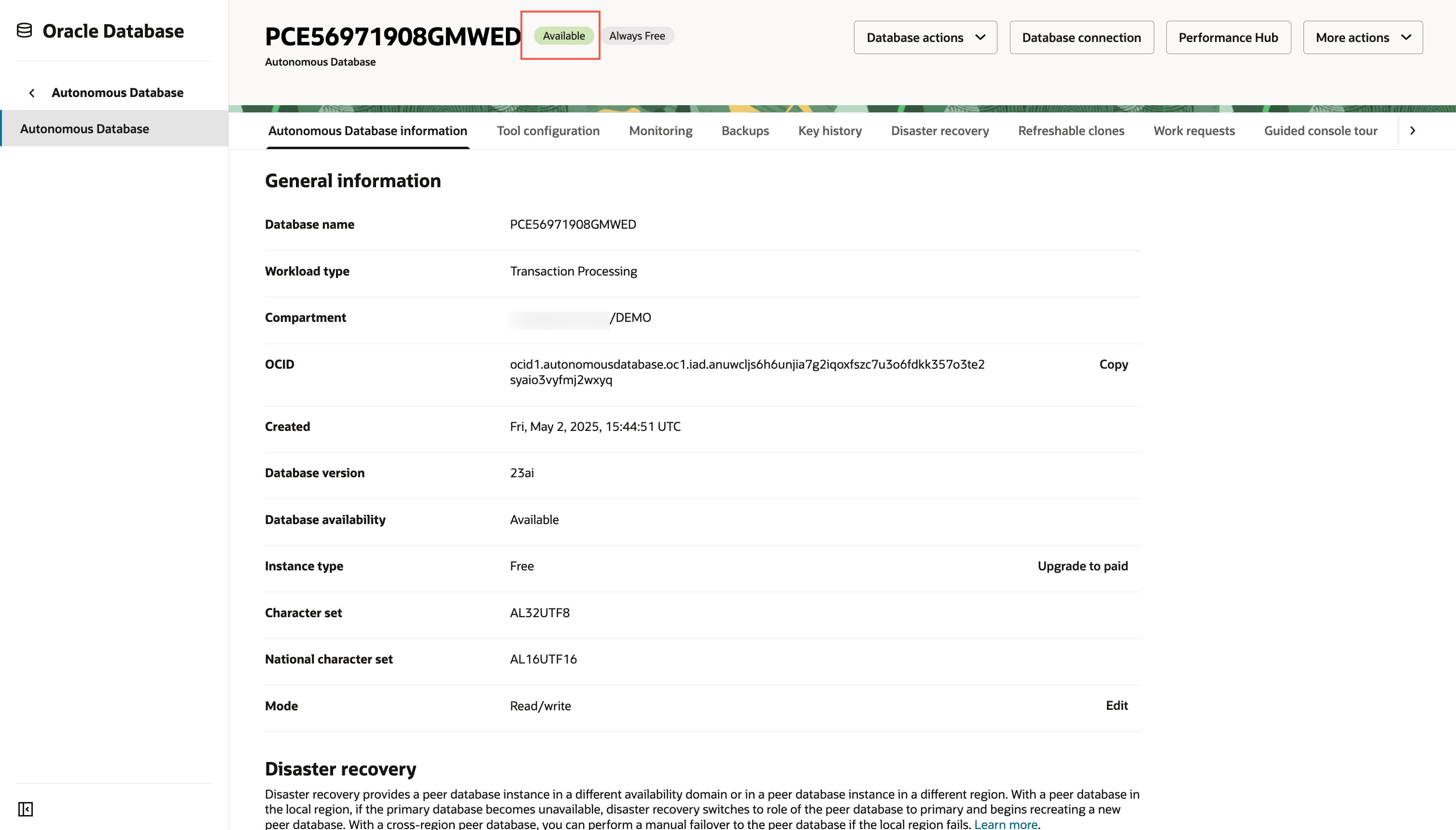Edit the Read/write mode setting
The image size is (1456, 830).
pos(1116,705)
